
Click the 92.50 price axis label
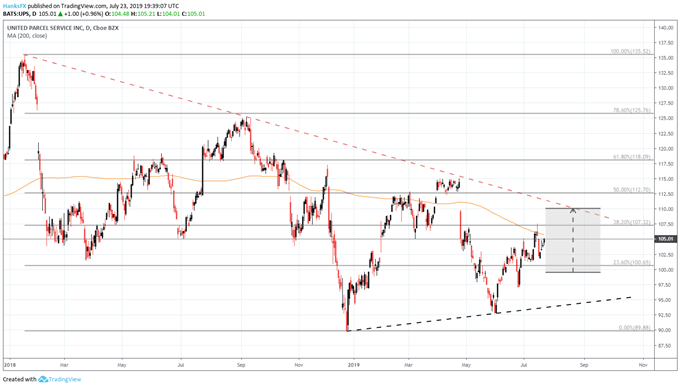[666, 315]
